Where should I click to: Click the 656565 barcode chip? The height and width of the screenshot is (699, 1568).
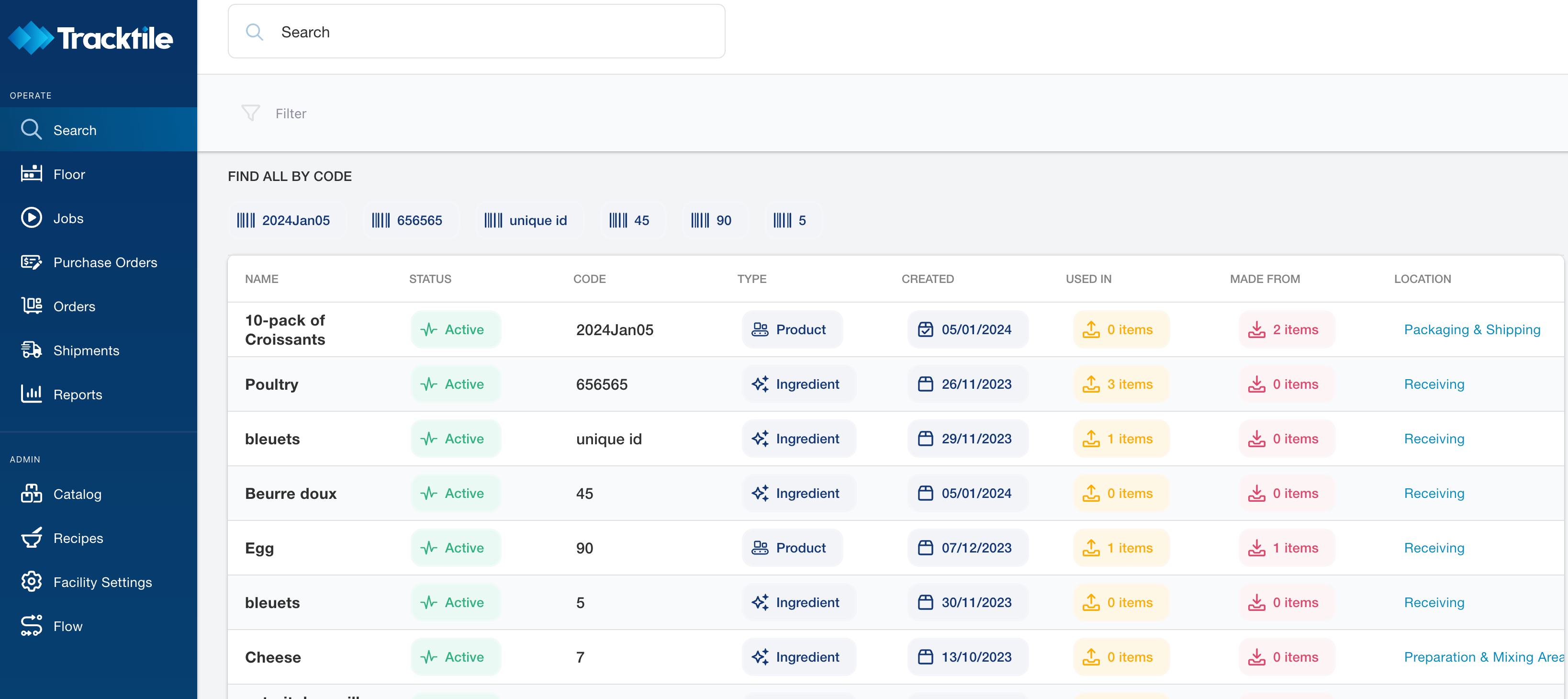pyautogui.click(x=408, y=220)
